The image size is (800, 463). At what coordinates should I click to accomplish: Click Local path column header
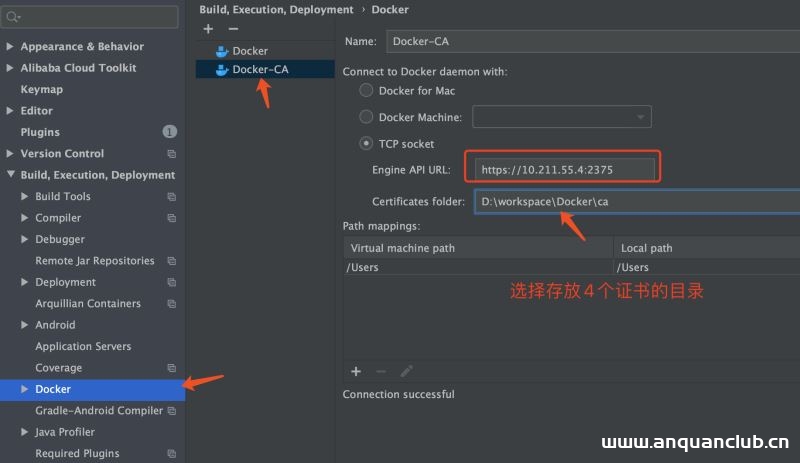pos(707,248)
